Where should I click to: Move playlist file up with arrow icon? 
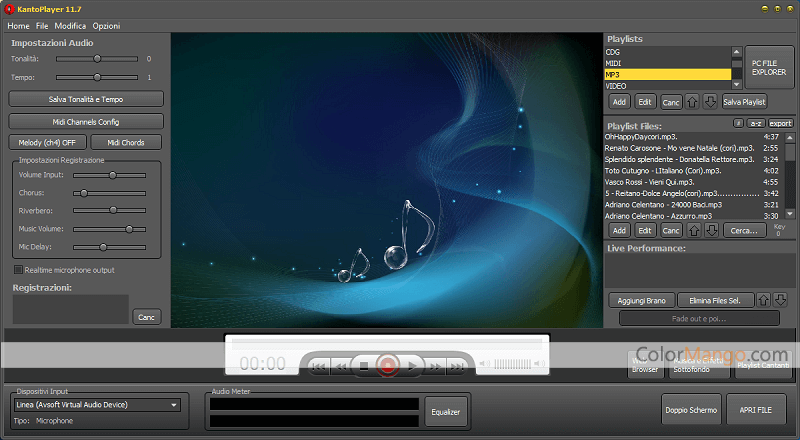coord(694,231)
